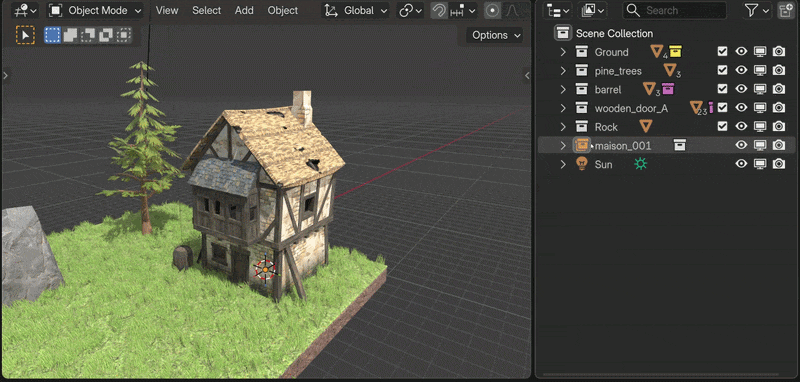Hide Rock collection with eye icon

click(741, 126)
